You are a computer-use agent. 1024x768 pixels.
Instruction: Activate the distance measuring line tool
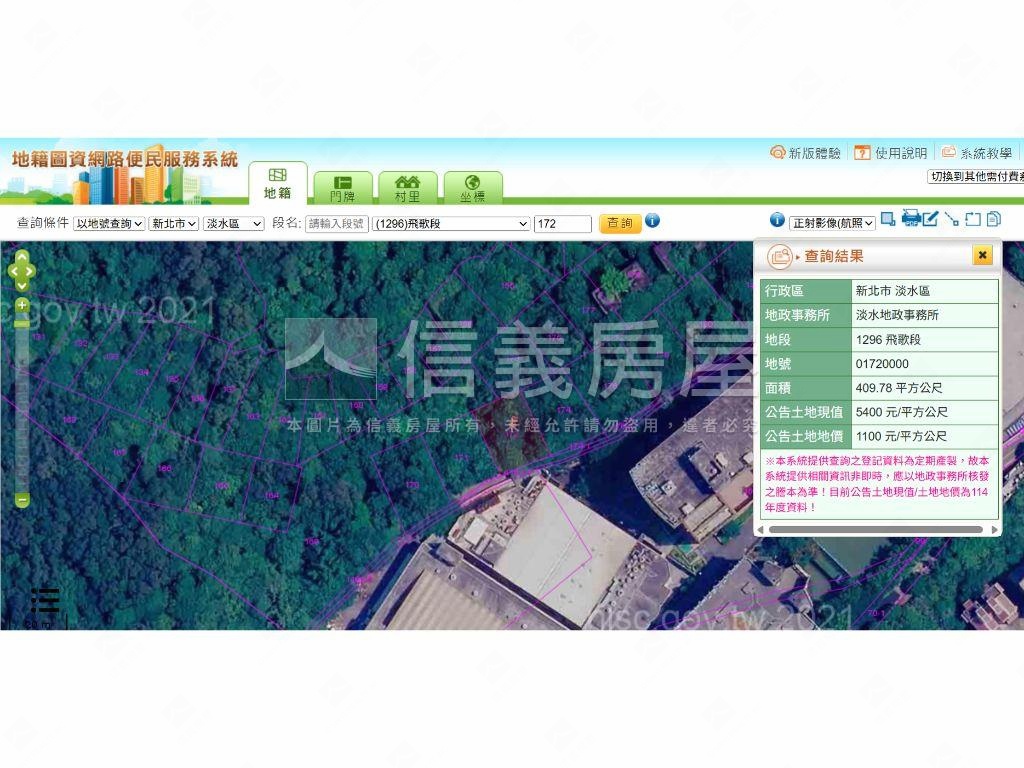(x=951, y=219)
